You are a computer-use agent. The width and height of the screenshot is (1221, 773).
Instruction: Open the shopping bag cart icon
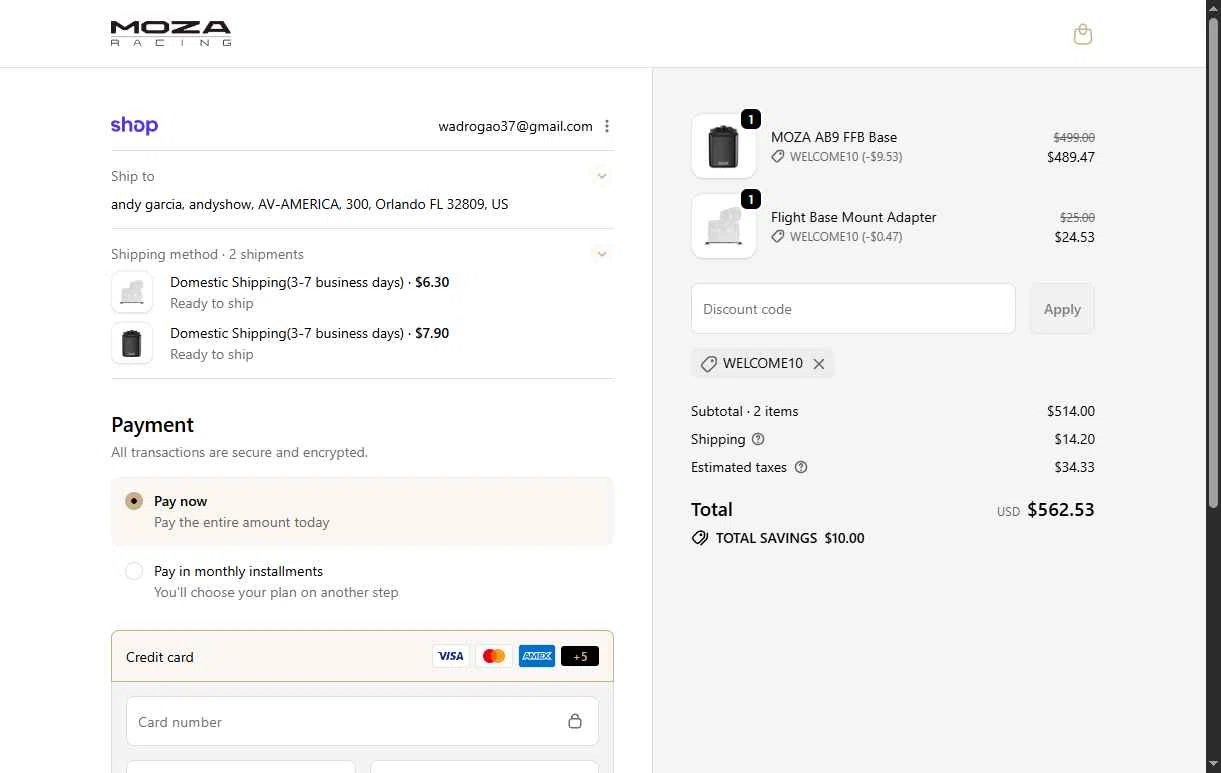[x=1082, y=34]
